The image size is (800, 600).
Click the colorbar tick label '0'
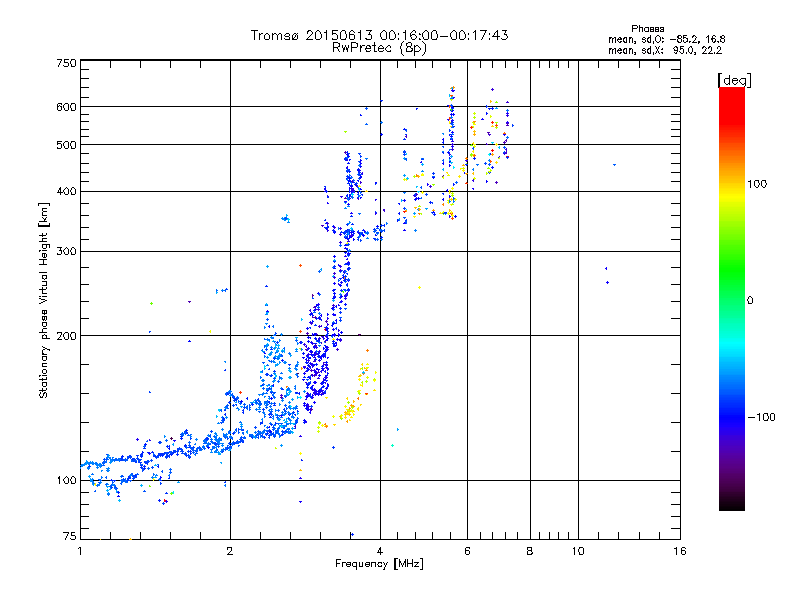click(x=750, y=301)
